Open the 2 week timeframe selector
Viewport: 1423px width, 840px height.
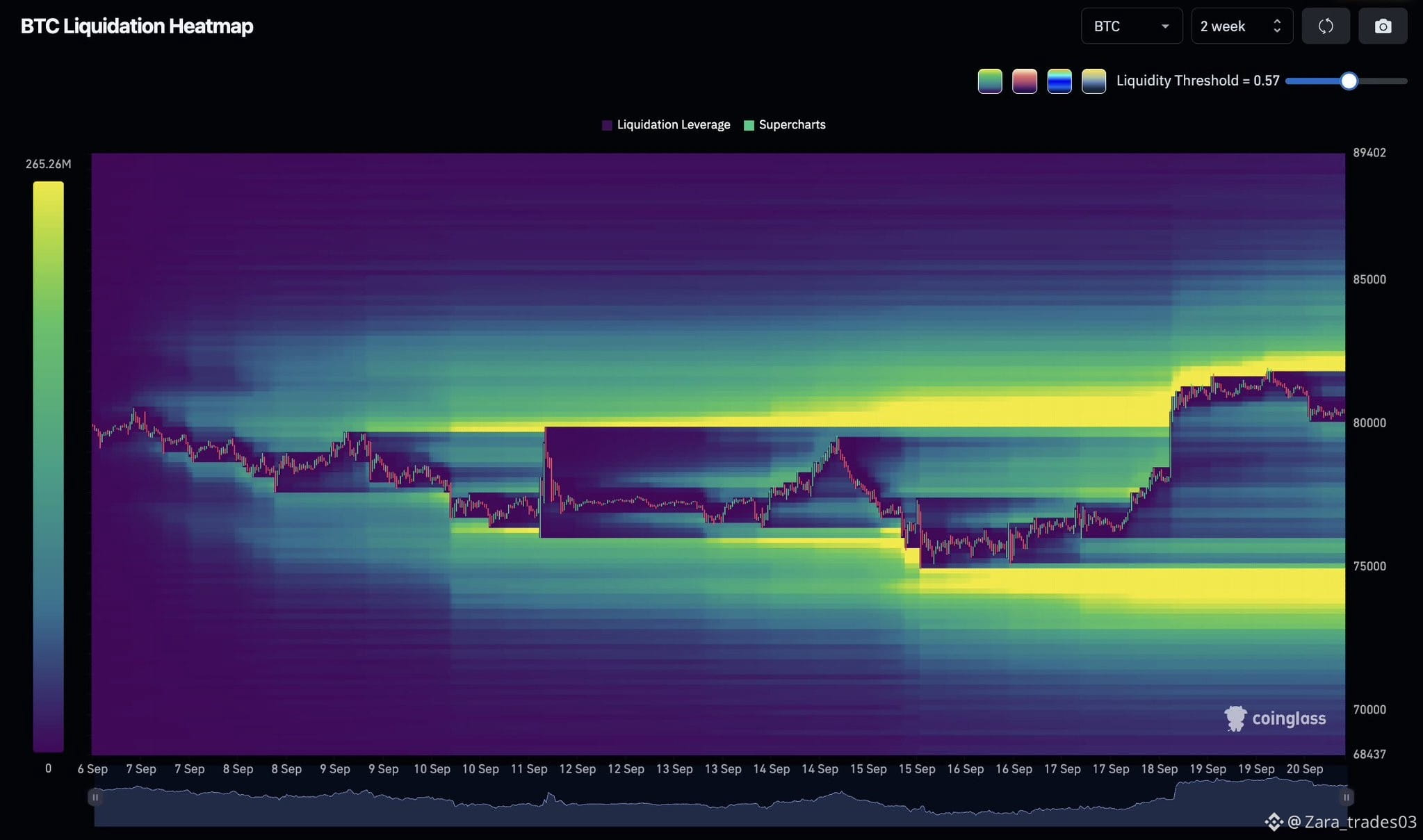pyautogui.click(x=1242, y=26)
